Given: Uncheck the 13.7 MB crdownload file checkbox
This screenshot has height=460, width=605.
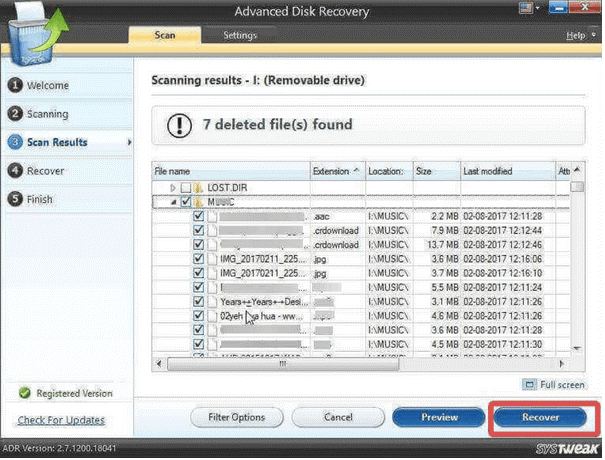Looking at the screenshot, I should (198, 245).
